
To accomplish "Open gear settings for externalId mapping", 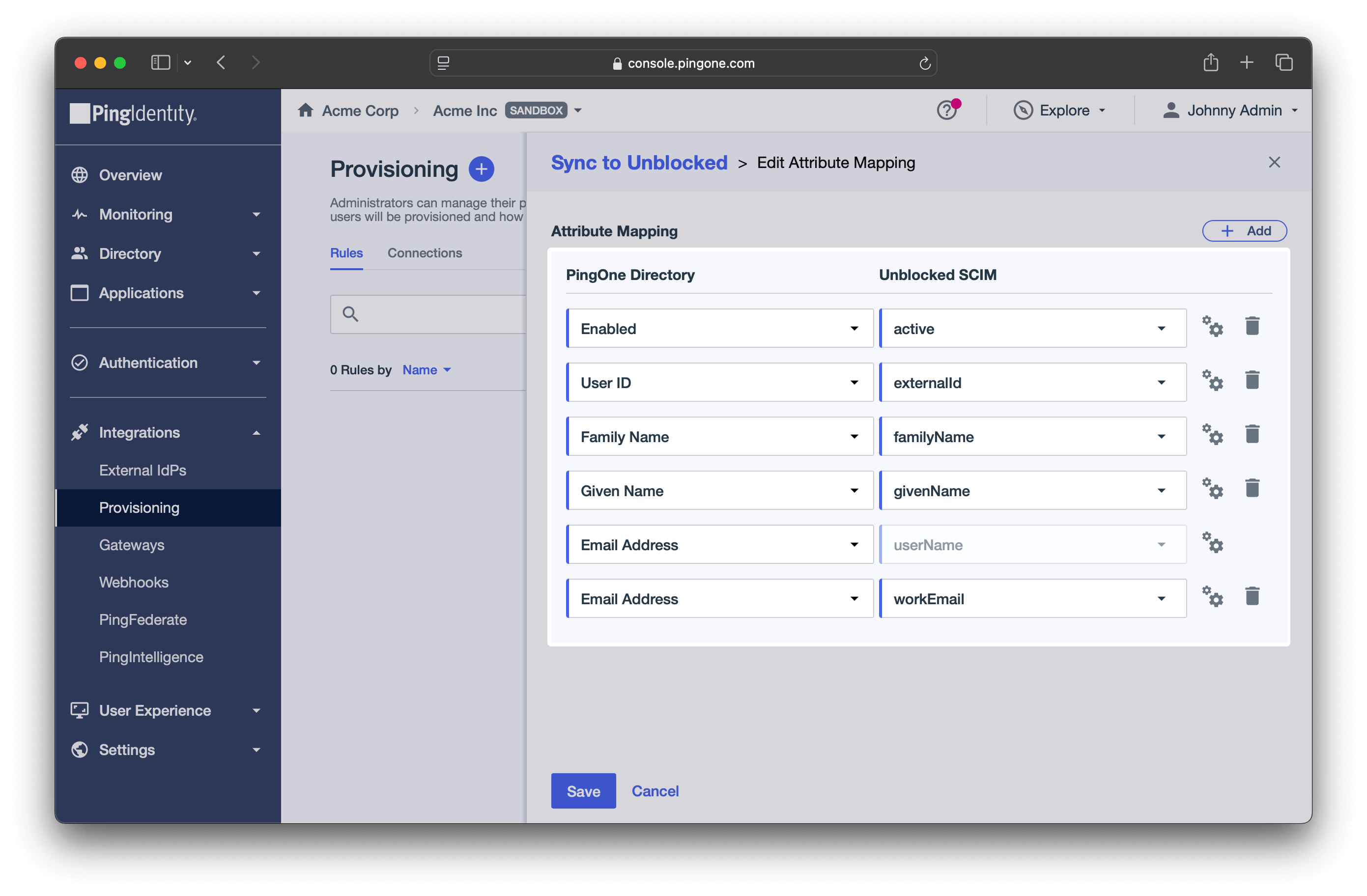I will [1213, 381].
